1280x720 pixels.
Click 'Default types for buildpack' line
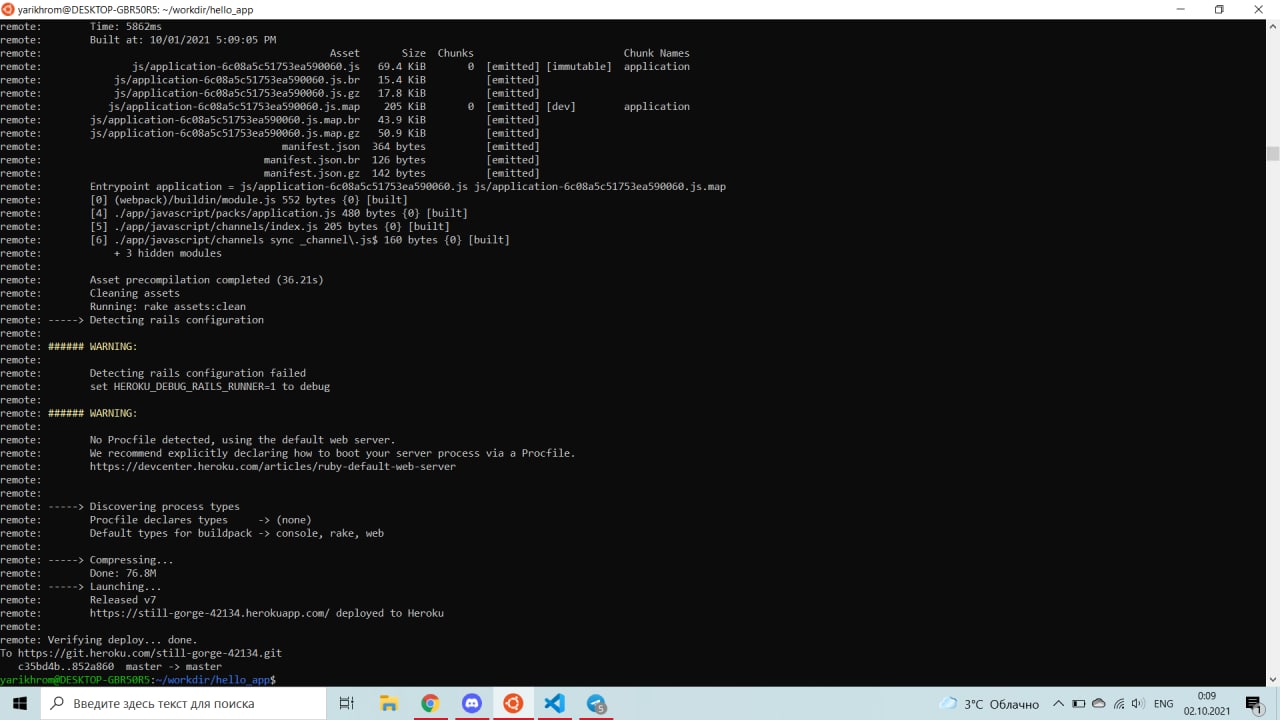pyautogui.click(x=236, y=533)
